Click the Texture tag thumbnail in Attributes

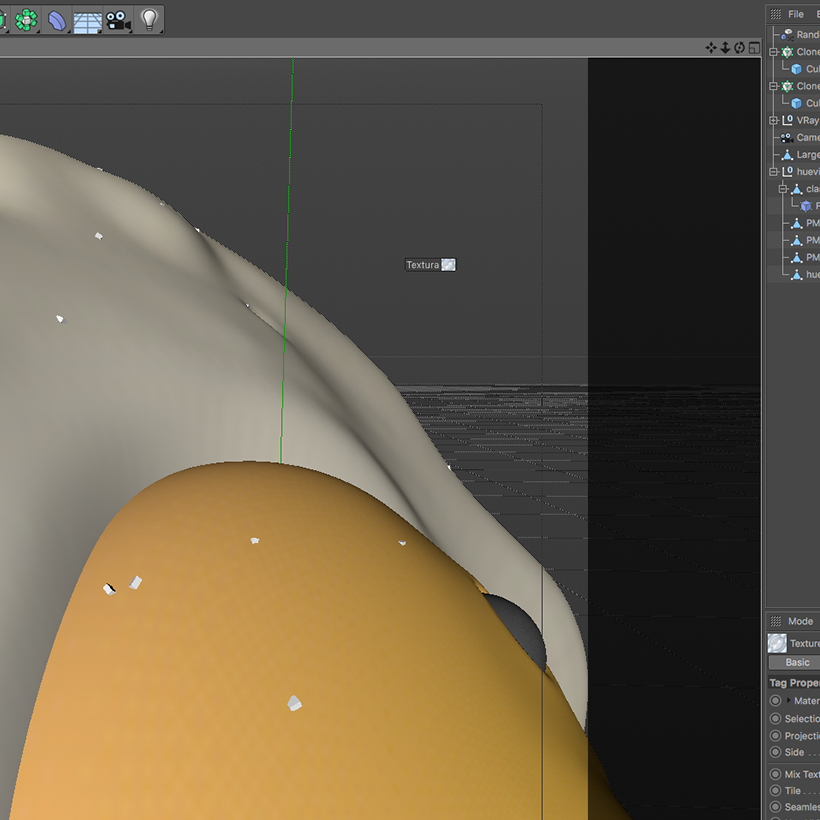[x=777, y=643]
